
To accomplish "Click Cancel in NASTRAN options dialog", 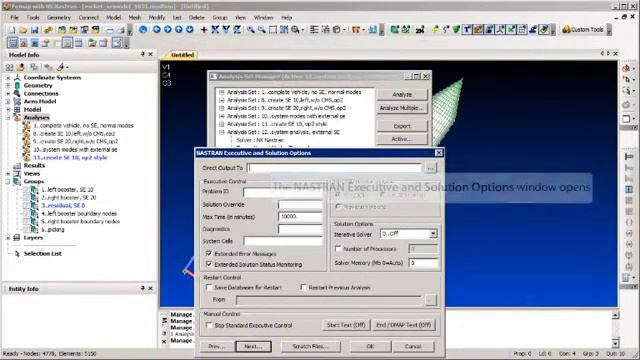I will pyautogui.click(x=413, y=346).
